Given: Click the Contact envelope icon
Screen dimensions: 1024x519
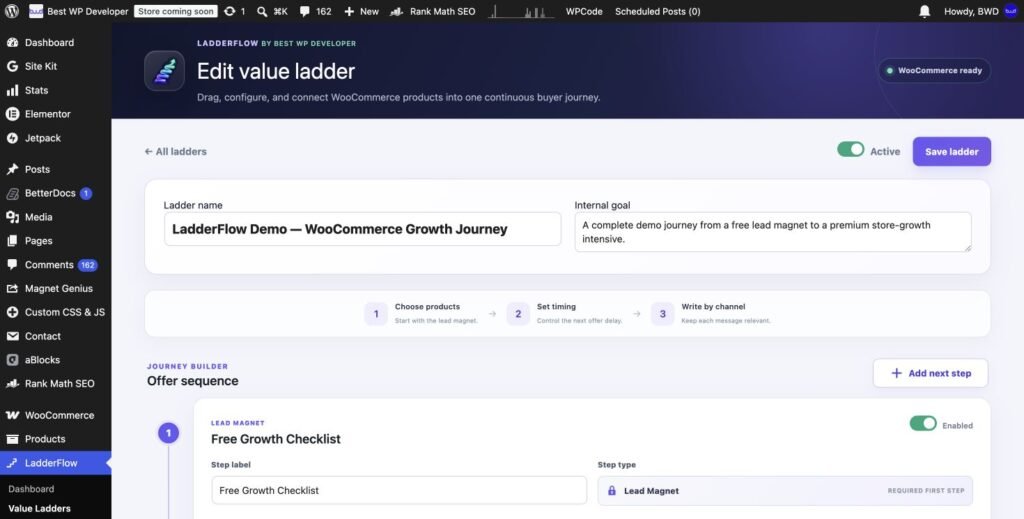Looking at the screenshot, I should (12, 336).
